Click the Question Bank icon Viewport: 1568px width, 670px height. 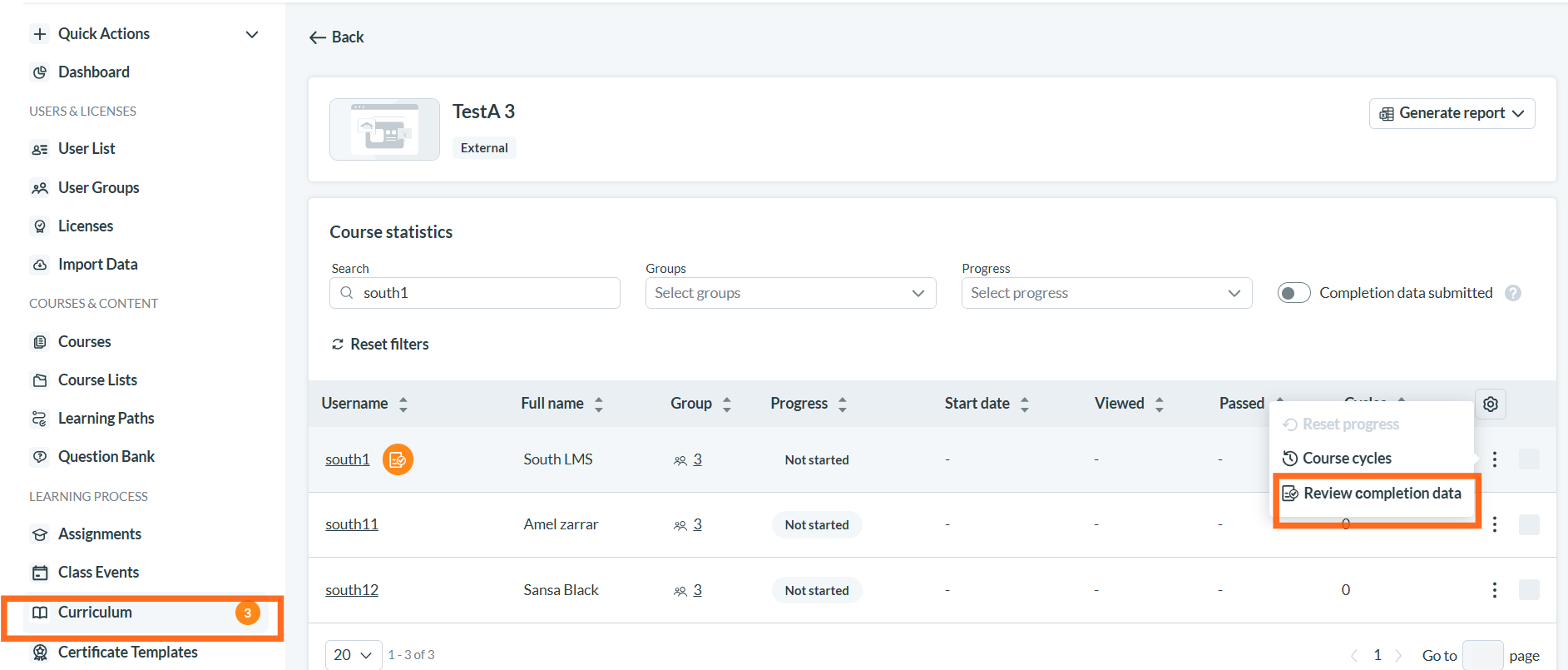[x=39, y=457]
